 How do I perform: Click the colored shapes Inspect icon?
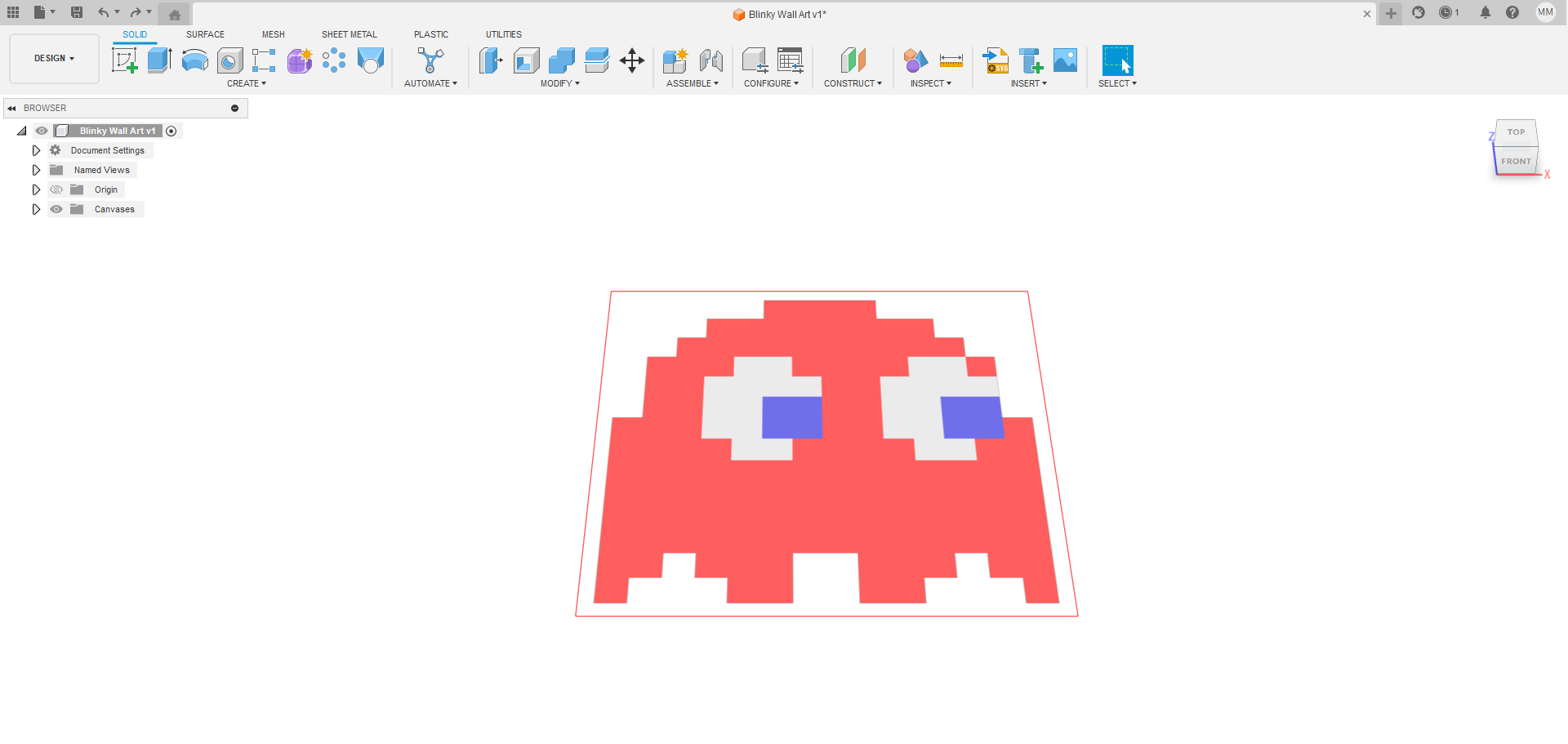pyautogui.click(x=915, y=60)
